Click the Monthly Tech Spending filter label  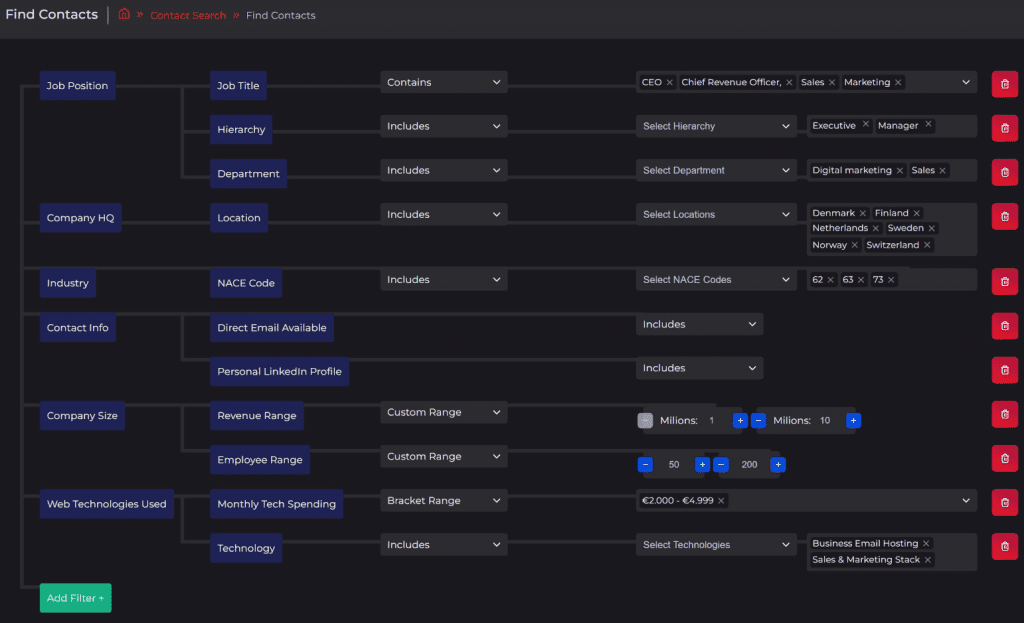(276, 504)
